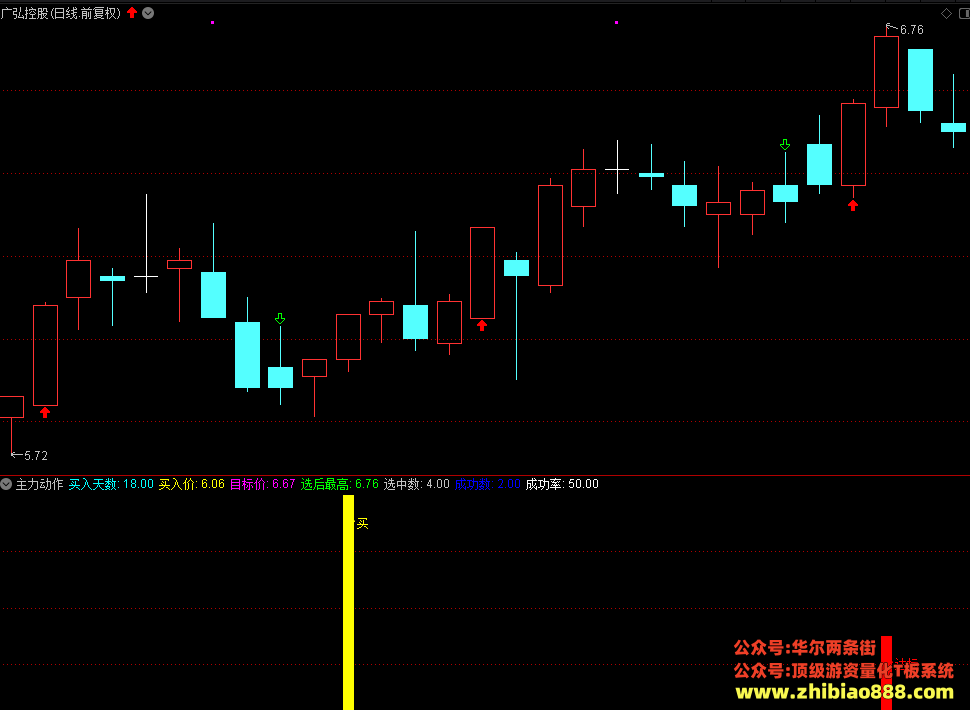Click the 买入天数: 18.00 value
The height and width of the screenshot is (710, 970).
(x=111, y=484)
